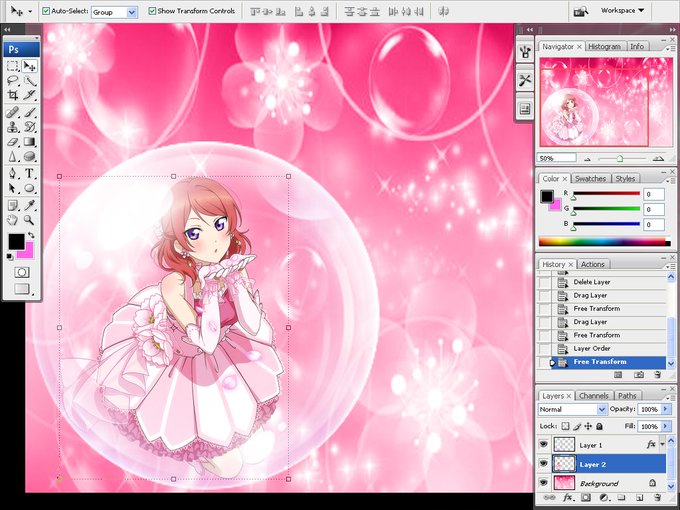Select the Brush tool

[29, 112]
